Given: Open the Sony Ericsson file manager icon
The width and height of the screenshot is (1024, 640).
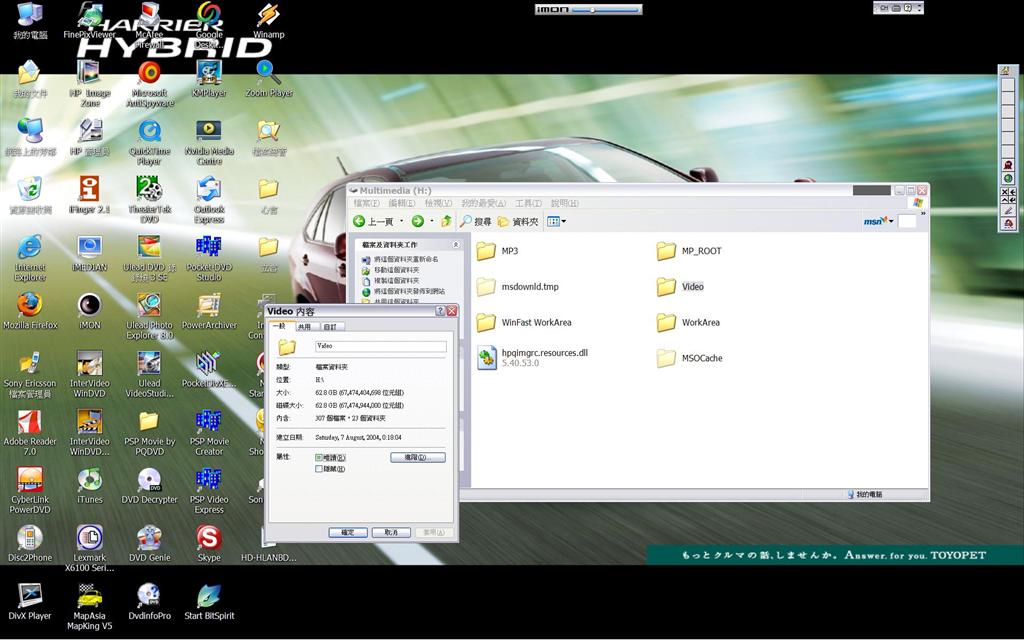Looking at the screenshot, I should click(30, 374).
